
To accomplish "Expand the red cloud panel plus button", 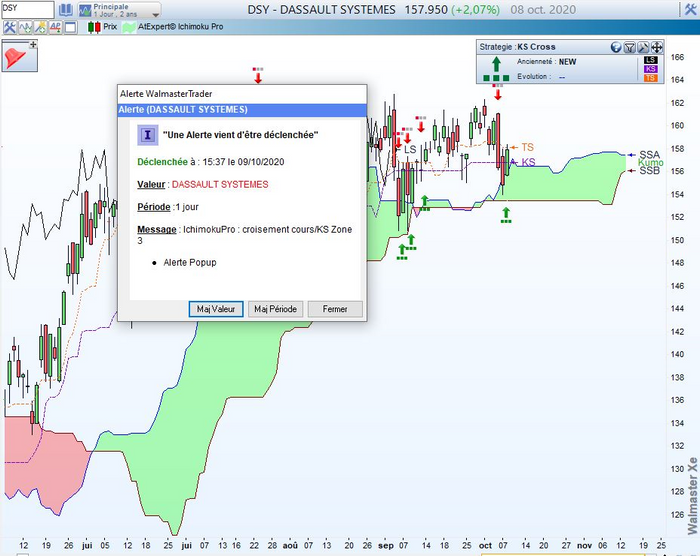I will tap(33, 45).
